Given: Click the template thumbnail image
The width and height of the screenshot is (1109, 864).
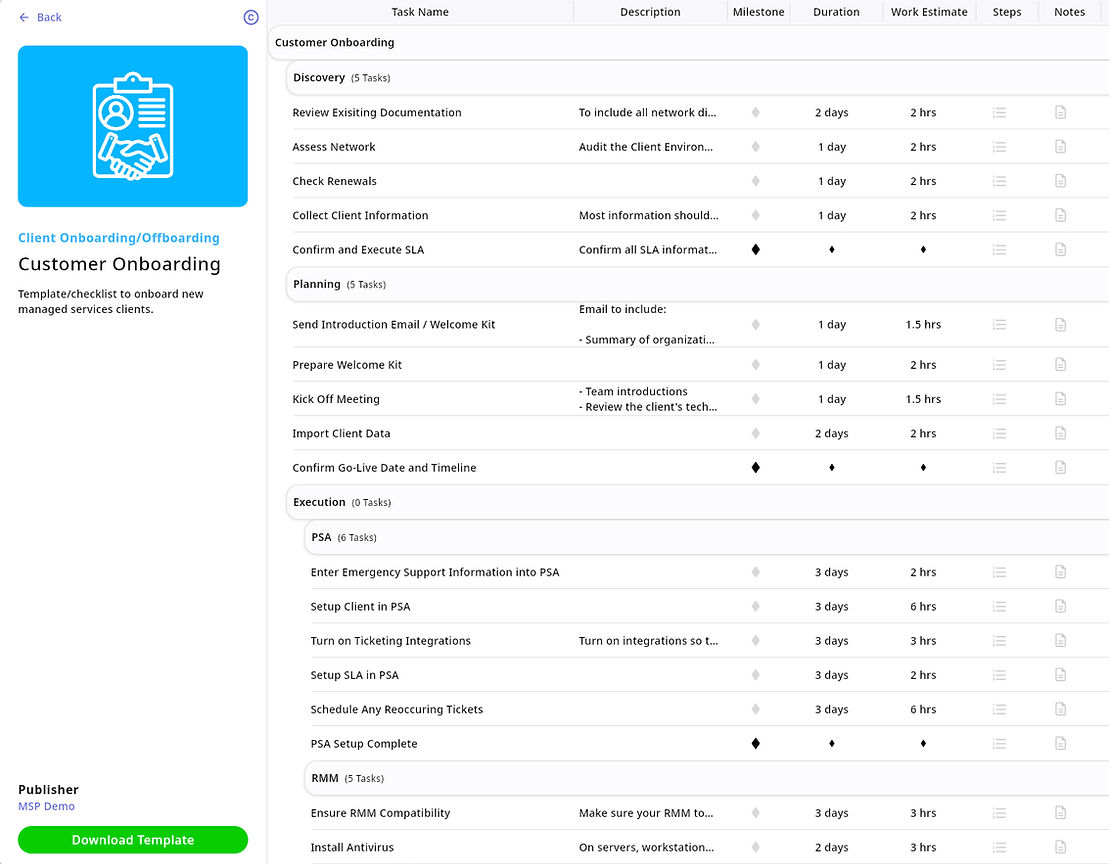Looking at the screenshot, I should [x=132, y=126].
